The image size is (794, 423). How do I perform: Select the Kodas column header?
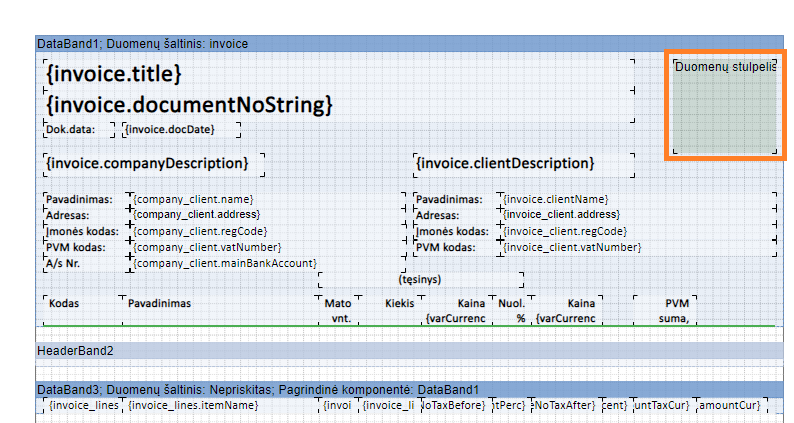pos(65,302)
